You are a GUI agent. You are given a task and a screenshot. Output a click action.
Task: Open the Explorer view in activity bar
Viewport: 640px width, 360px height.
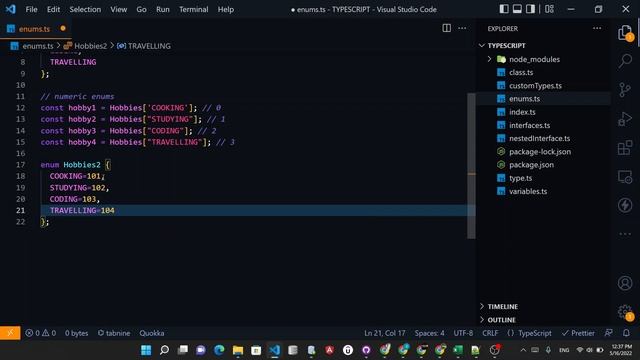point(625,33)
